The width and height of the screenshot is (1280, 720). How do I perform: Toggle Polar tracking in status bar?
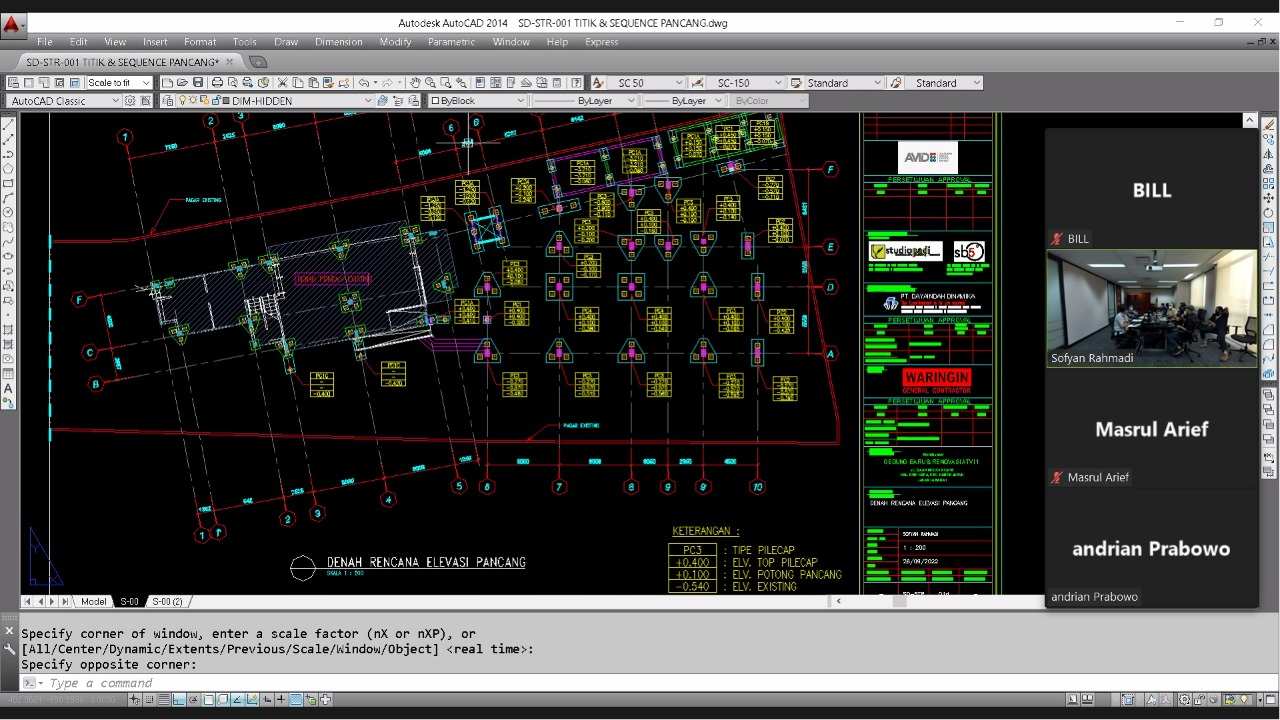(x=195, y=700)
